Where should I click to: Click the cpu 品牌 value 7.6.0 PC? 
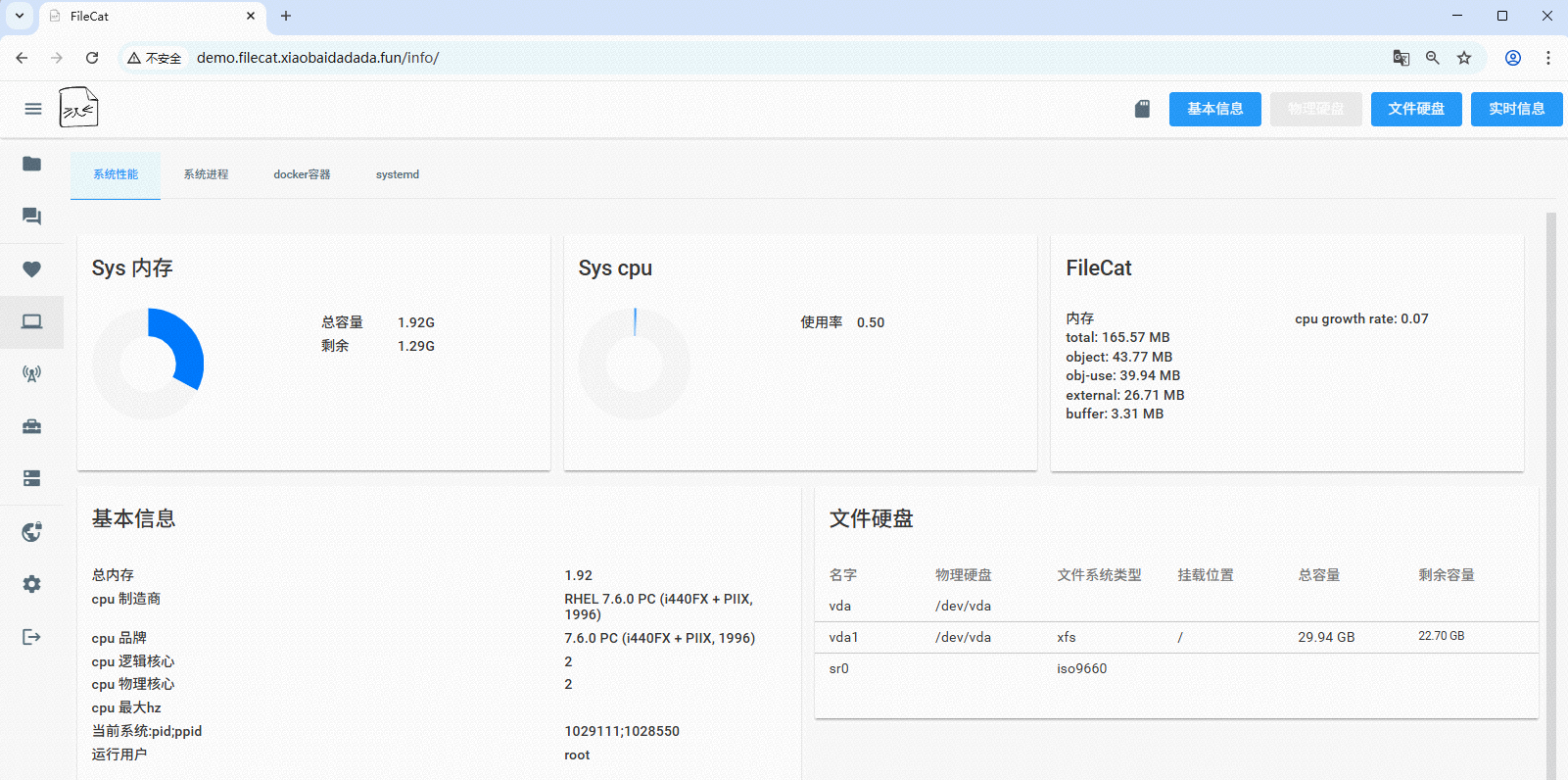(x=659, y=638)
